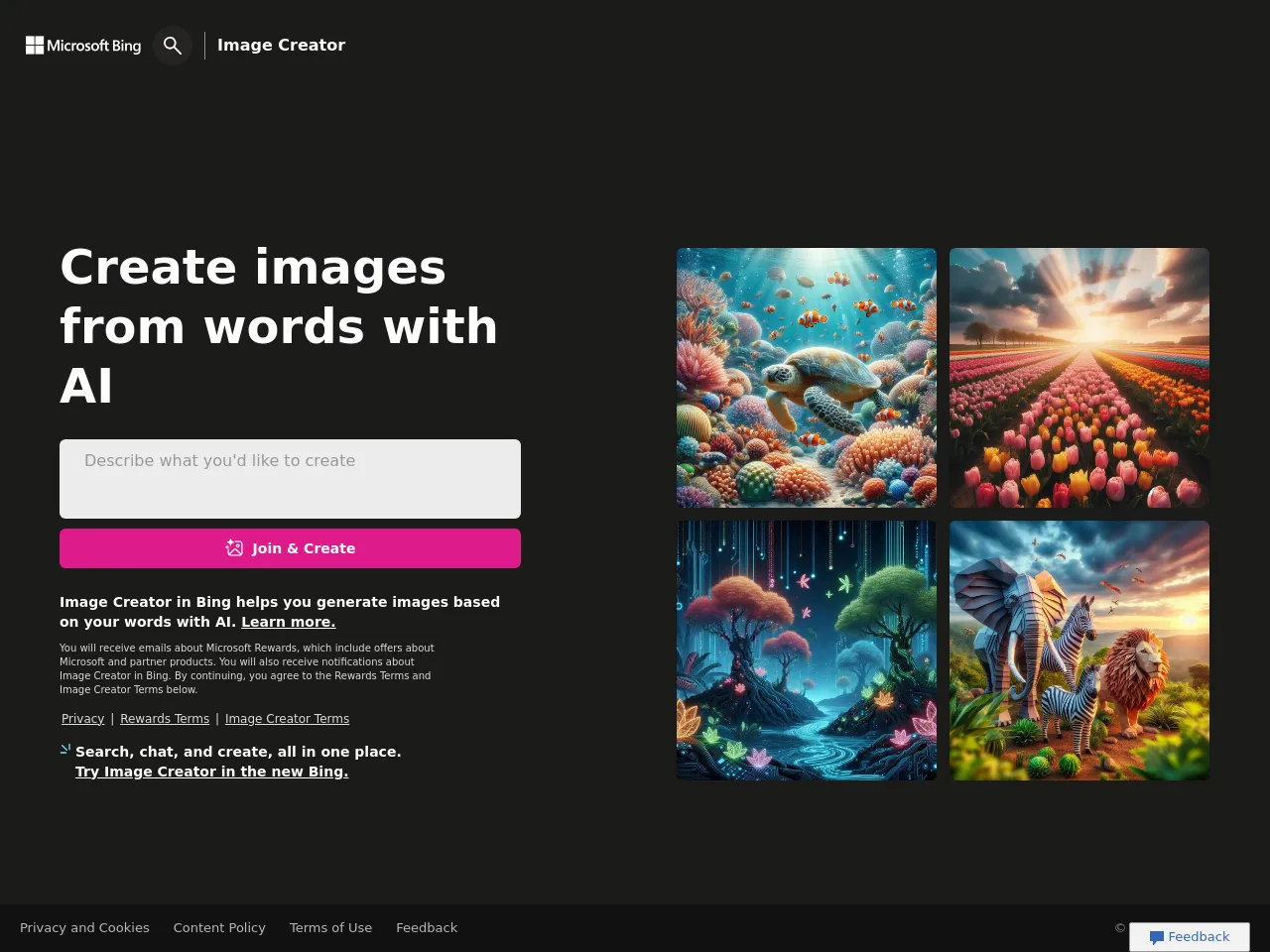1270x952 pixels.
Task: Select the origami elephant and lion image
Action: pyautogui.click(x=1079, y=651)
